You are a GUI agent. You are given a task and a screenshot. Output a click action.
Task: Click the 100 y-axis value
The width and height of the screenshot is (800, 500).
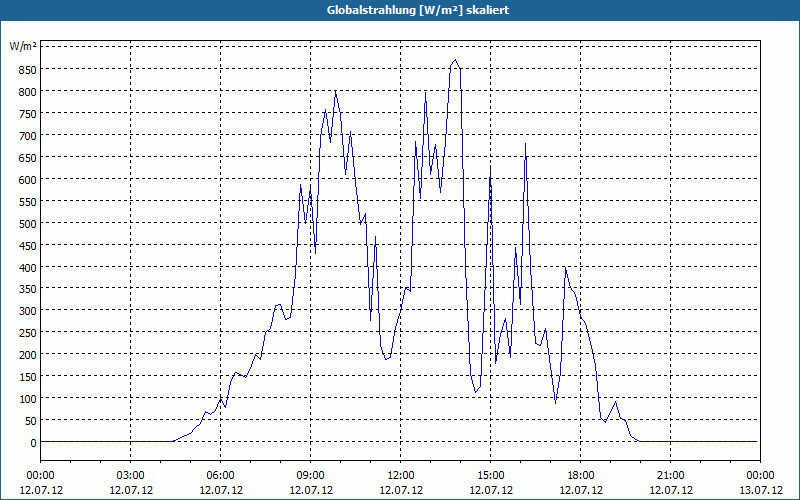click(28, 398)
